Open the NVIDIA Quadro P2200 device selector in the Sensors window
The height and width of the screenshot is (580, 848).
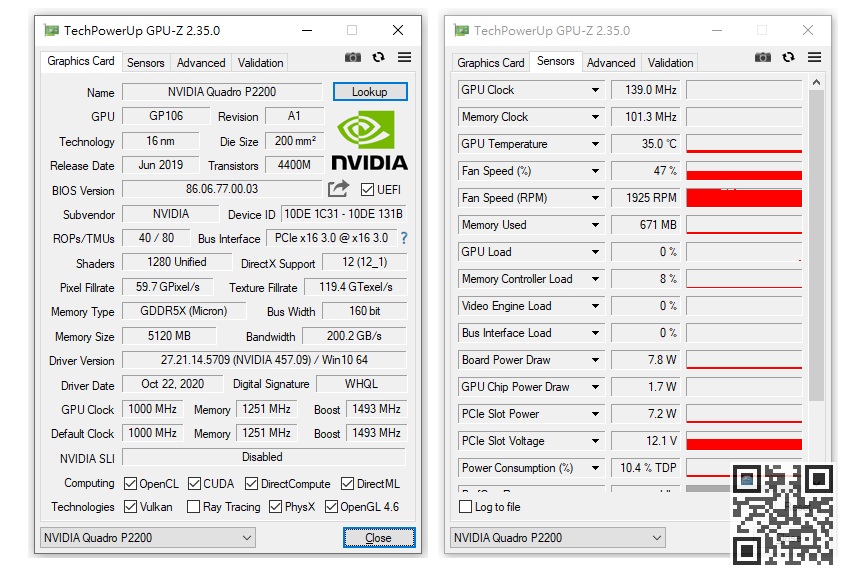[558, 538]
